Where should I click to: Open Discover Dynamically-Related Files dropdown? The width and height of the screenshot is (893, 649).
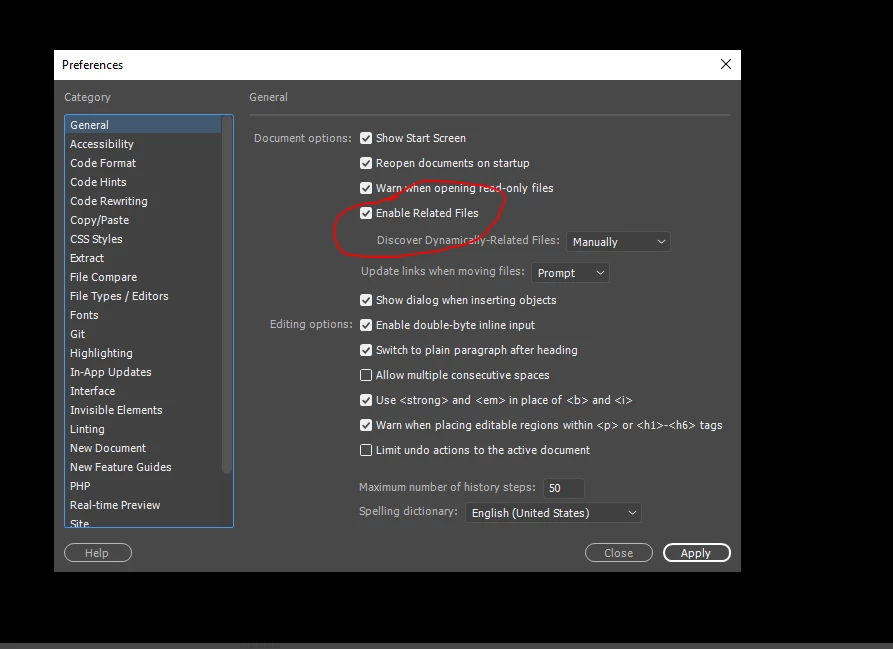point(618,242)
